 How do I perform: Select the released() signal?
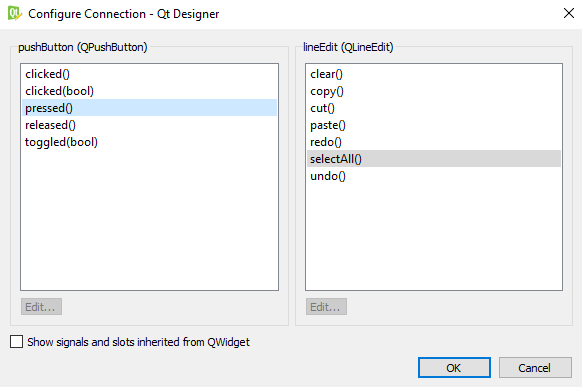tap(149, 125)
